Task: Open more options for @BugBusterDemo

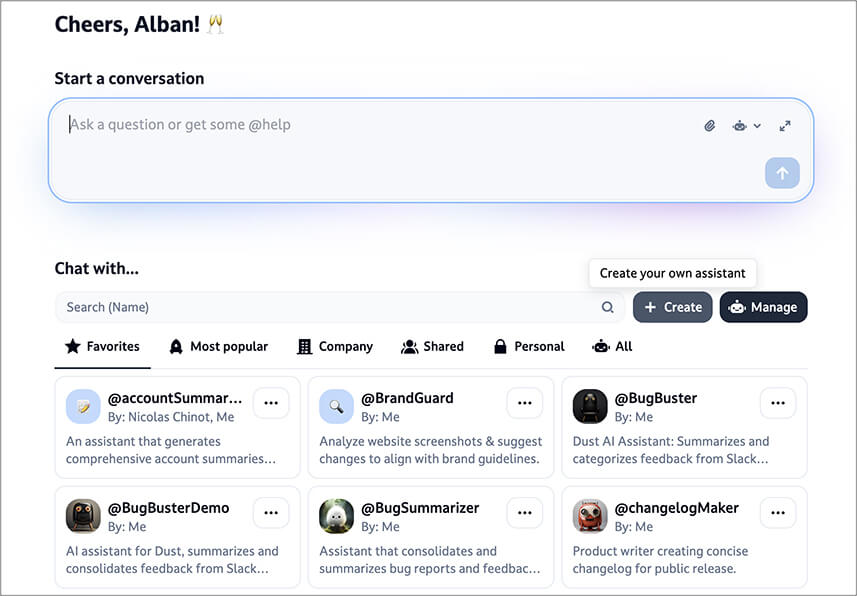Action: (x=271, y=513)
